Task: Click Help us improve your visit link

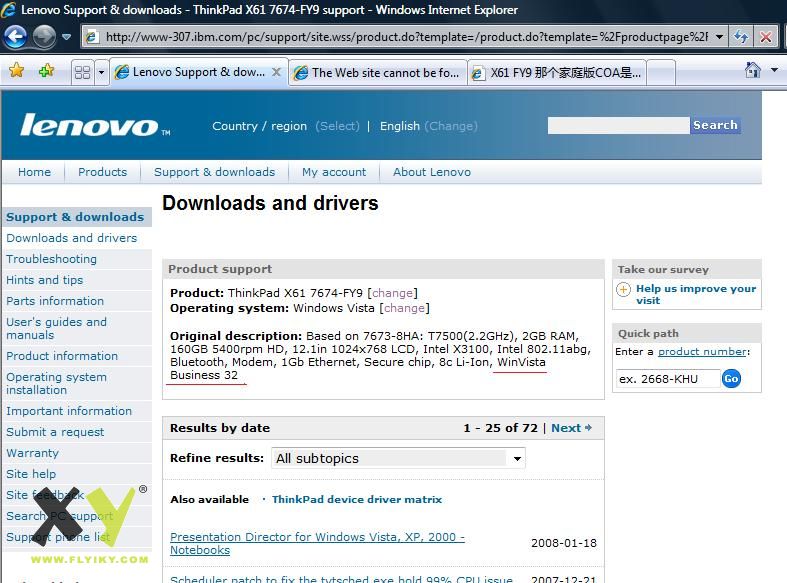Action: [x=696, y=295]
